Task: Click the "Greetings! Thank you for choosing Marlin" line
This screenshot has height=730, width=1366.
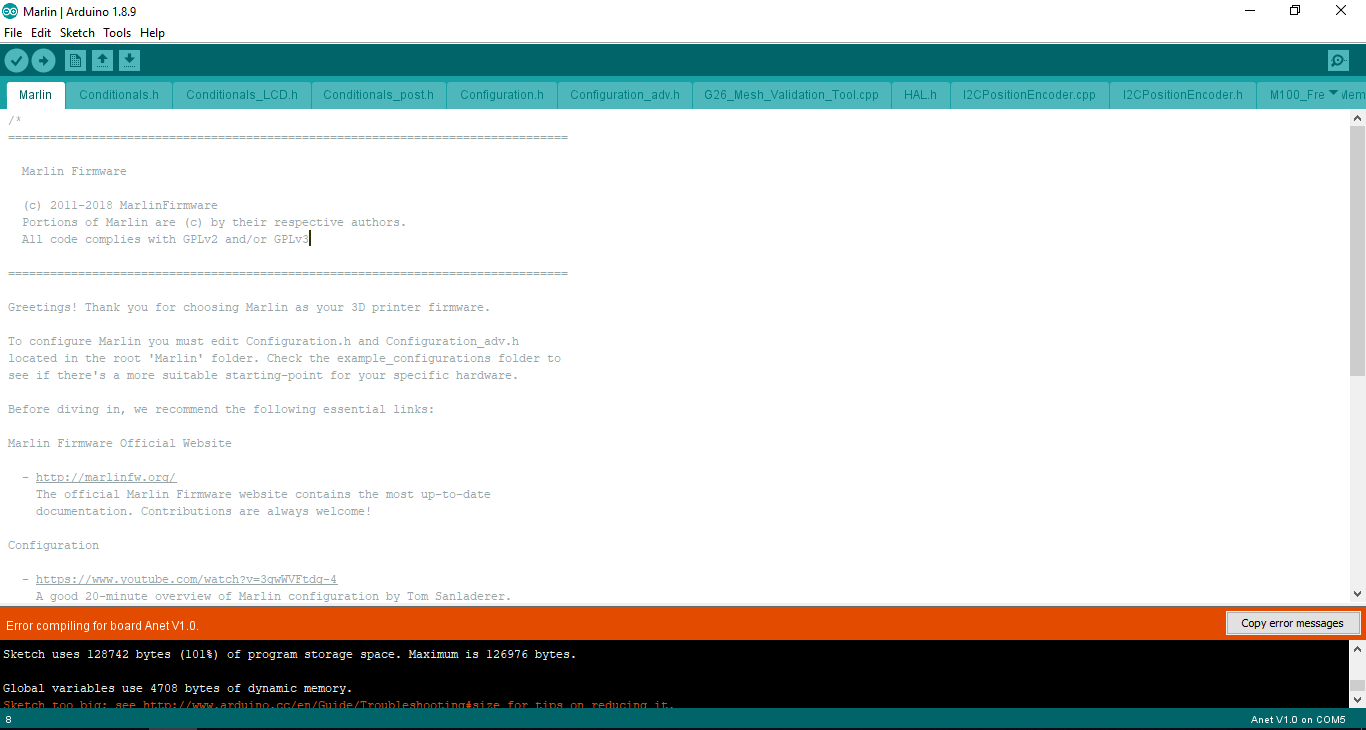Action: pyautogui.click(x=249, y=307)
